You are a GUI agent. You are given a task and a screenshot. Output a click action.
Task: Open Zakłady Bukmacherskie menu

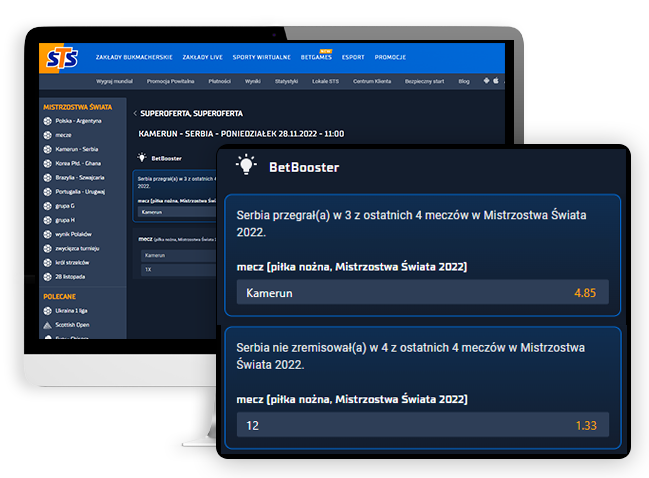click(x=134, y=58)
